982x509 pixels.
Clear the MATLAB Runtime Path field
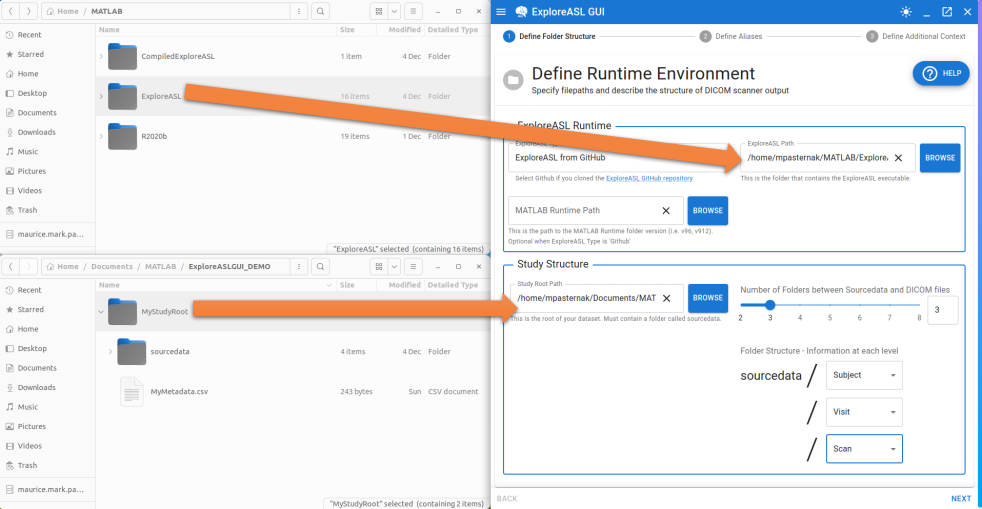[666, 211]
